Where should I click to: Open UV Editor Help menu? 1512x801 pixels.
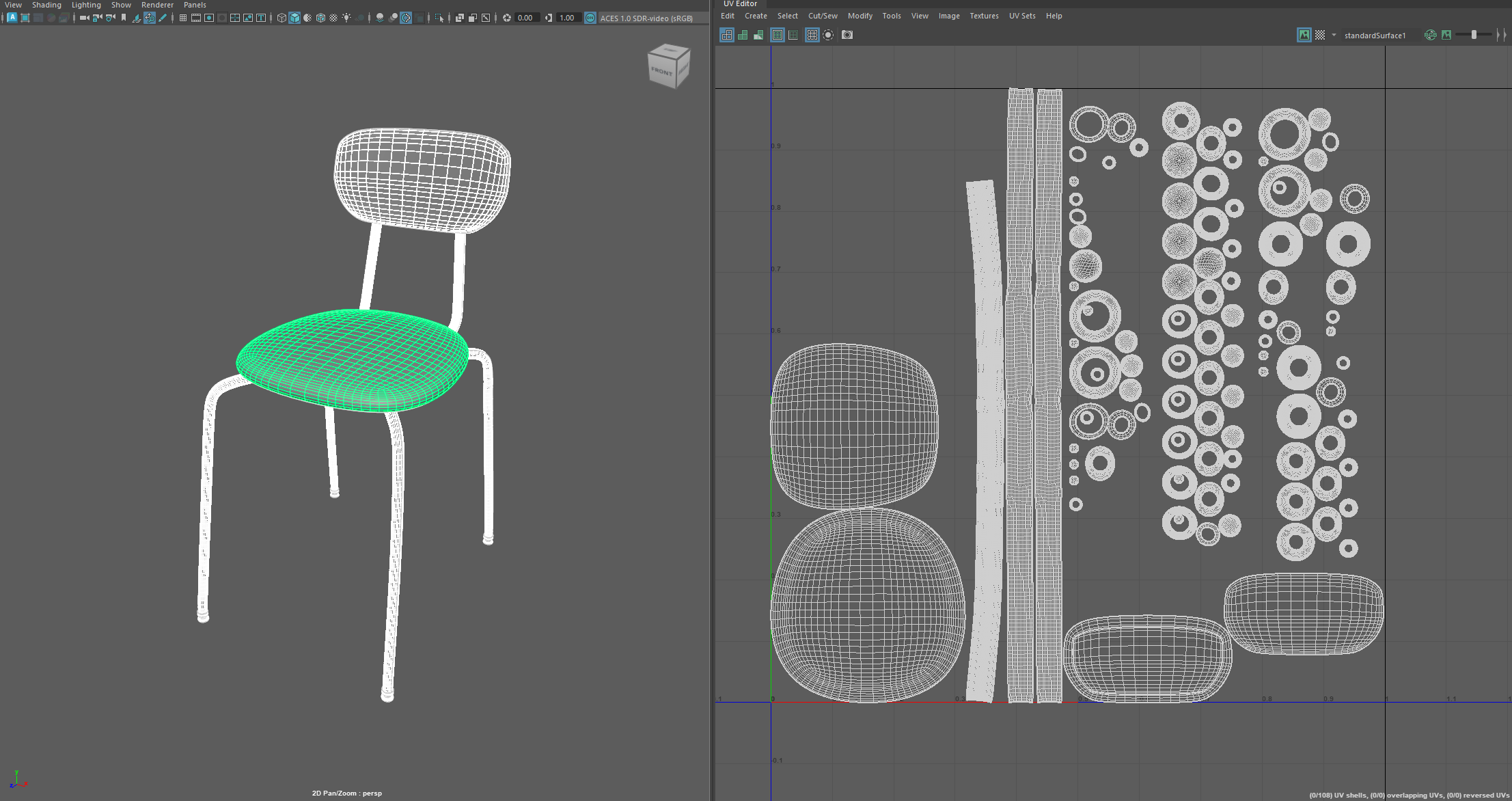pyautogui.click(x=1054, y=16)
